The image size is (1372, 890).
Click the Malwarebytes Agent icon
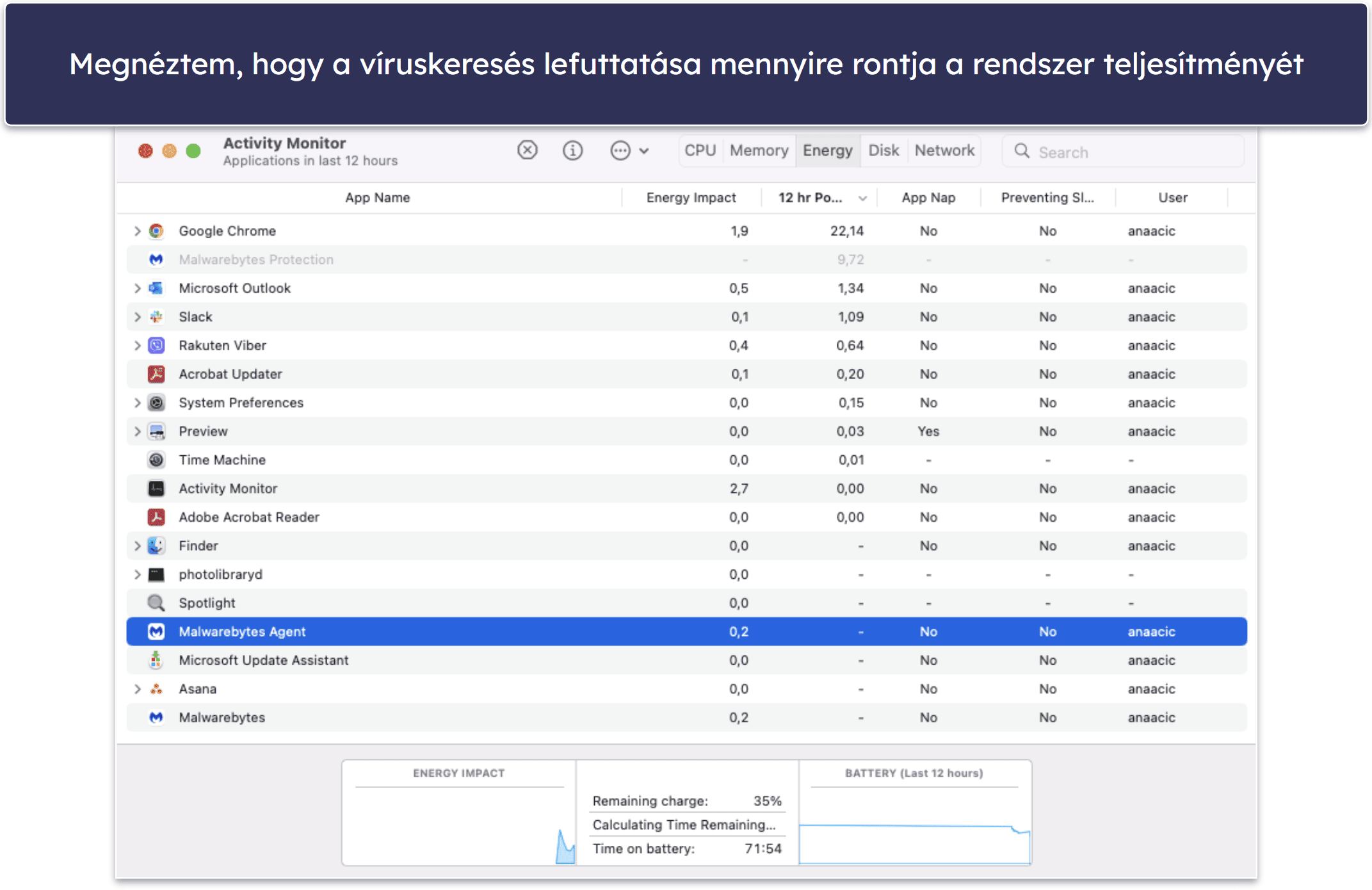click(156, 631)
